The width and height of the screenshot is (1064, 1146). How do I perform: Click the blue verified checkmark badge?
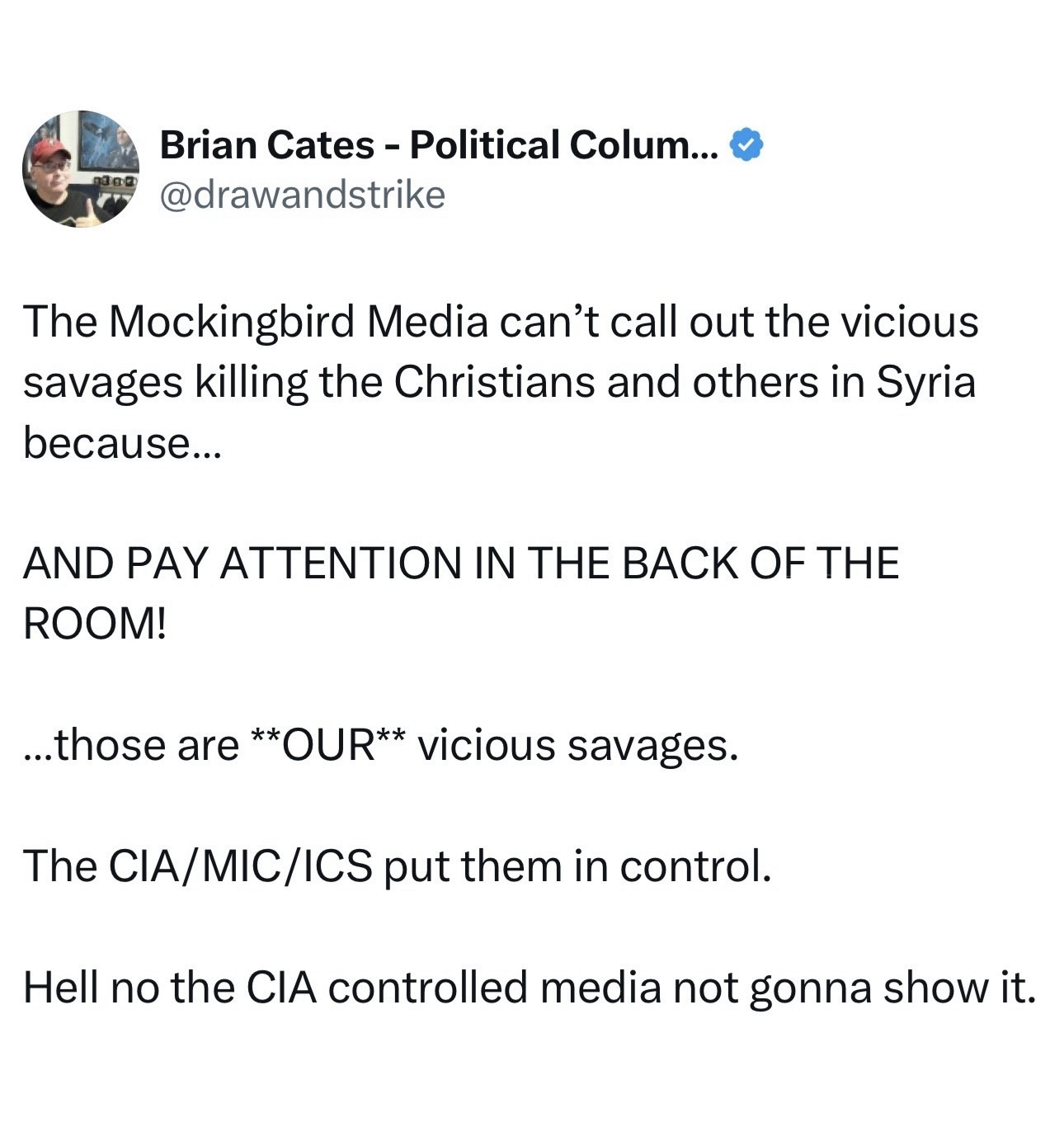click(747, 145)
